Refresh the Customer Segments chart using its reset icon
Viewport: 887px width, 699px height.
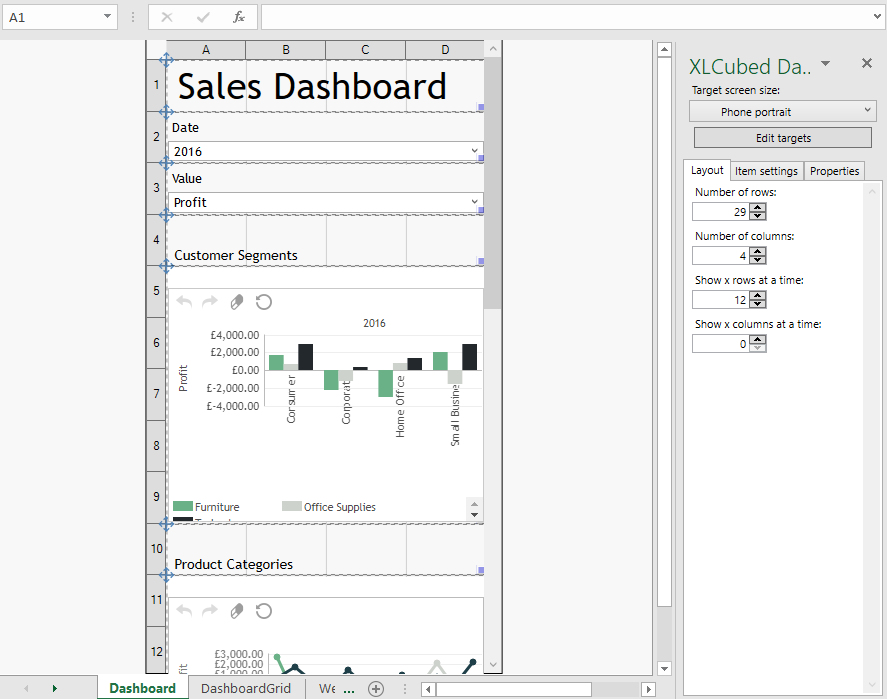pyautogui.click(x=263, y=301)
